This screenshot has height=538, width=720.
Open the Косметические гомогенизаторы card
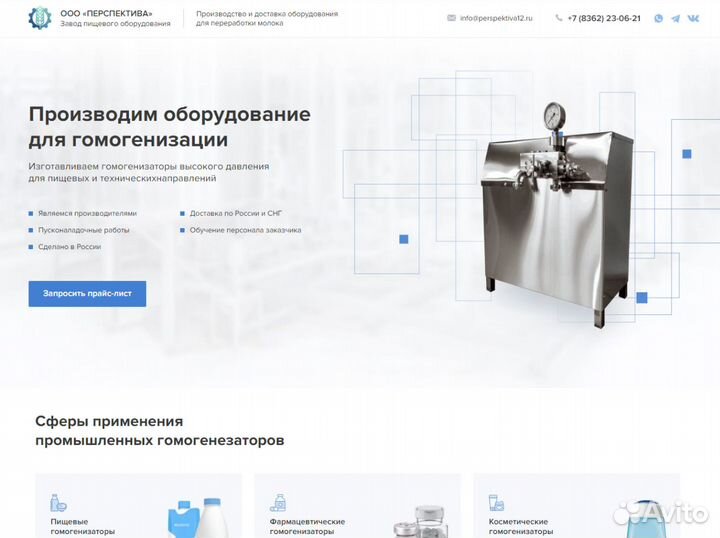(577, 505)
